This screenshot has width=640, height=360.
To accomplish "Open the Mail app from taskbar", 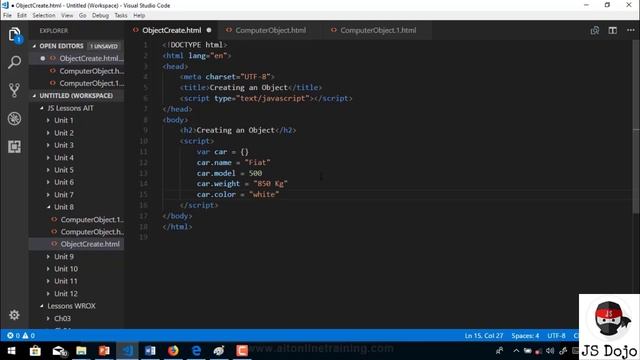I will pyautogui.click(x=59, y=351).
